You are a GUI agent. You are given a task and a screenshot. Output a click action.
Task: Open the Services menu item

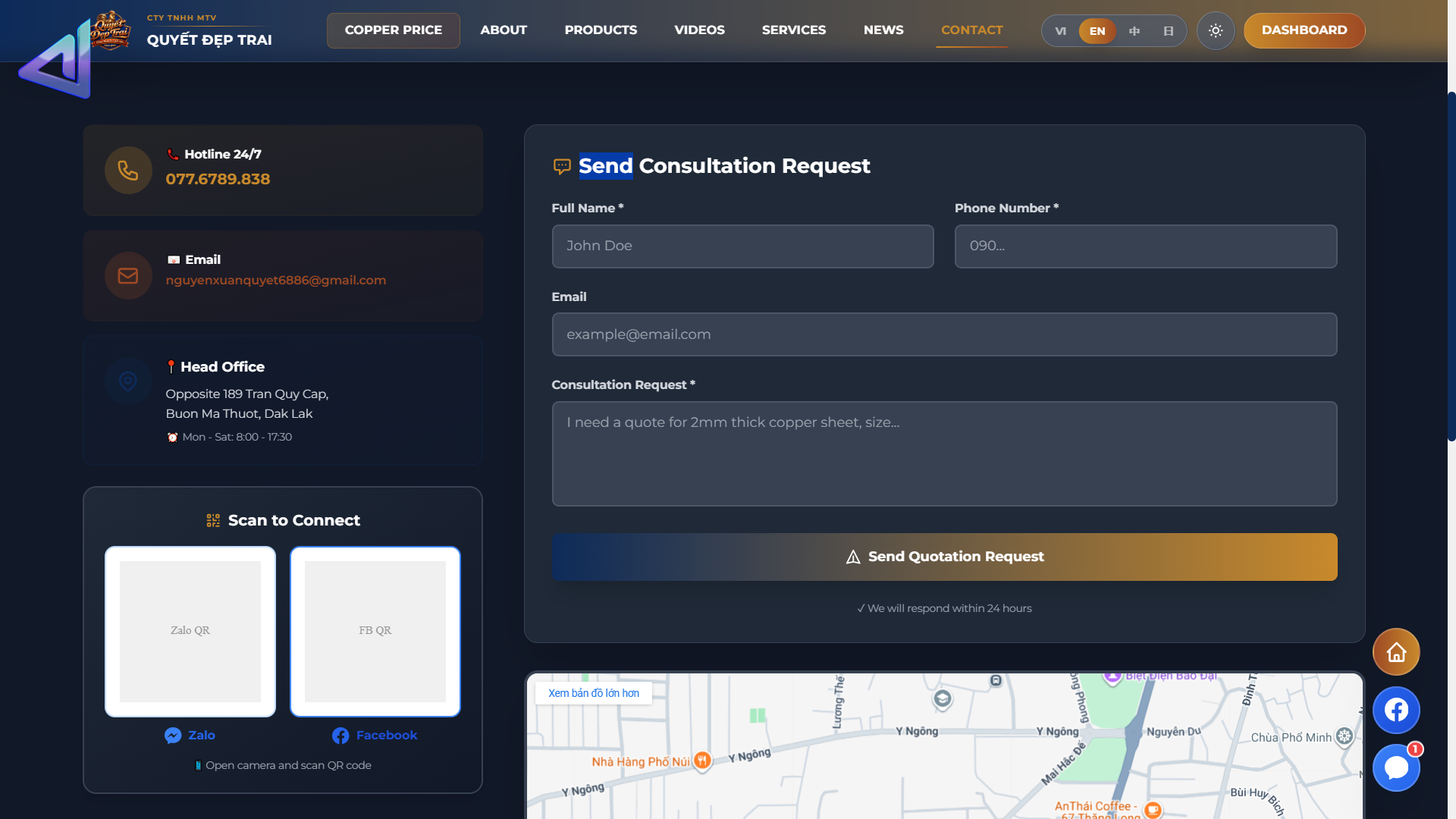point(793,30)
